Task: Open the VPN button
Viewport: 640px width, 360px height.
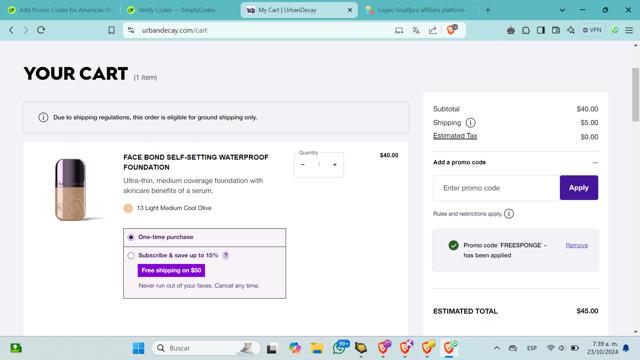Action: [x=592, y=30]
